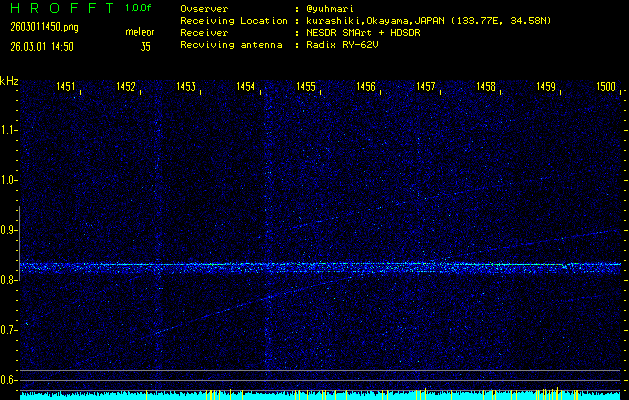This screenshot has height=400, width=629.
Task: Select the meteor count value 35
Action: [x=146, y=47]
